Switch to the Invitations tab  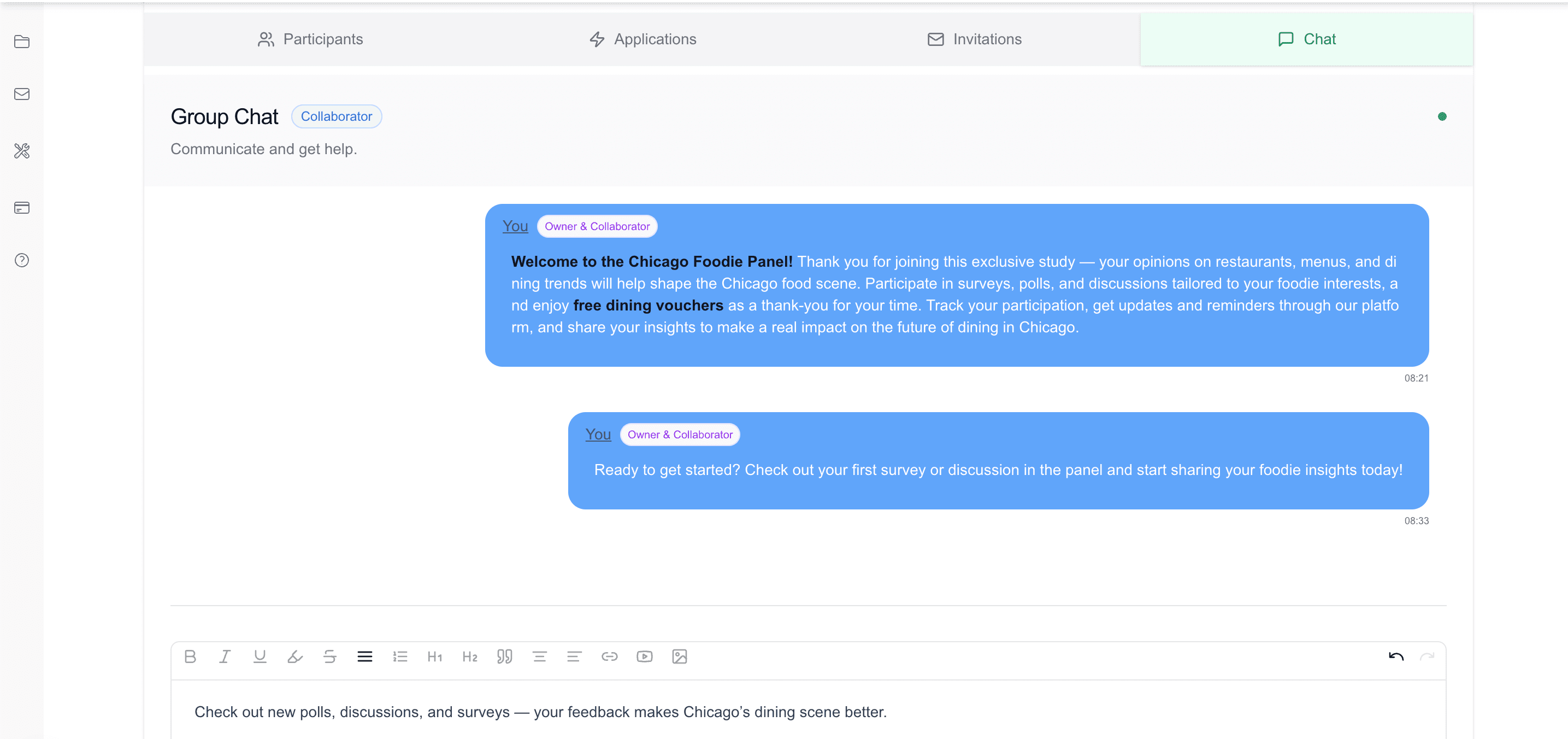coord(974,39)
